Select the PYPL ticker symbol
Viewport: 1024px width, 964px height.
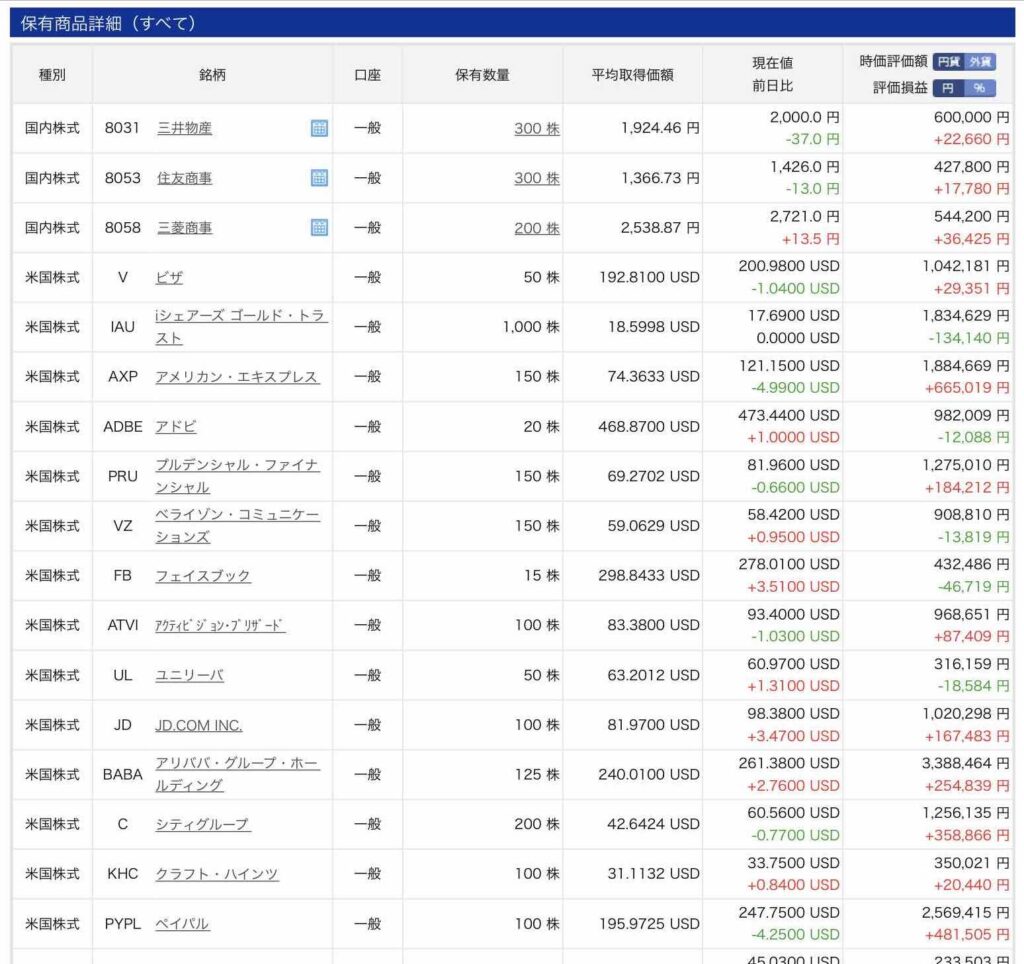pyautogui.click(x=123, y=924)
